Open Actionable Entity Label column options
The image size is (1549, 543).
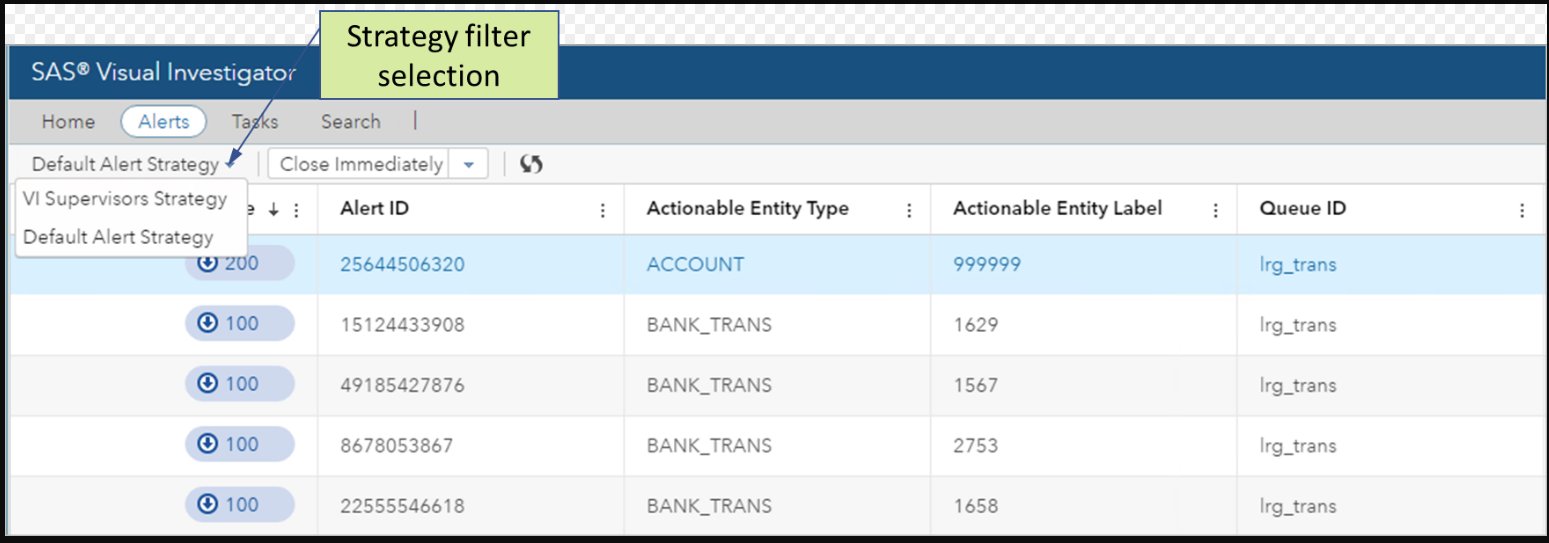click(x=1215, y=210)
